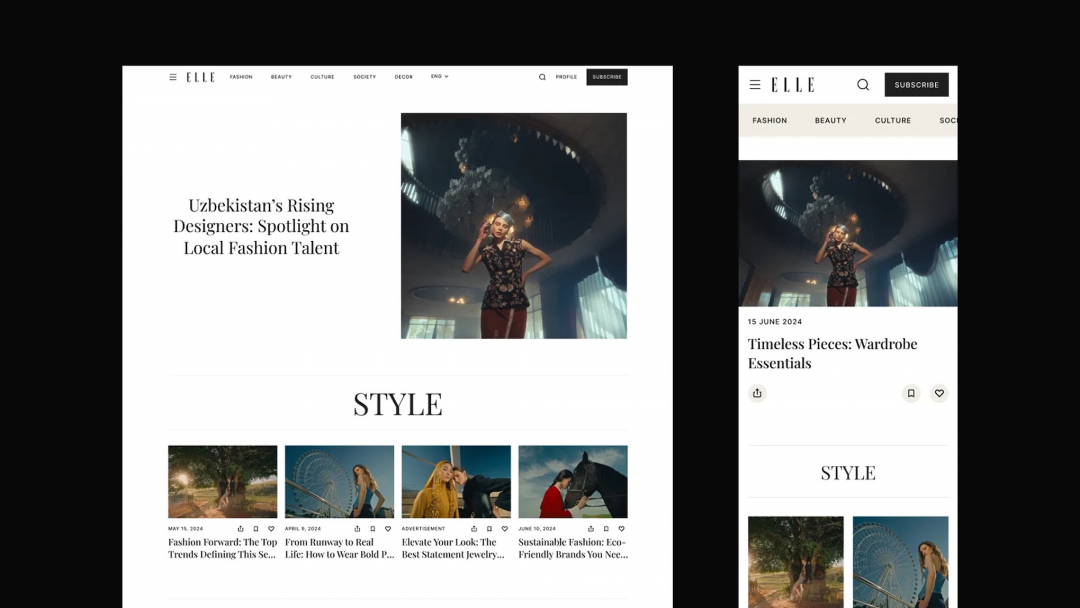Like the Fashion Forward trends article
The height and width of the screenshot is (608, 1080).
272,528
